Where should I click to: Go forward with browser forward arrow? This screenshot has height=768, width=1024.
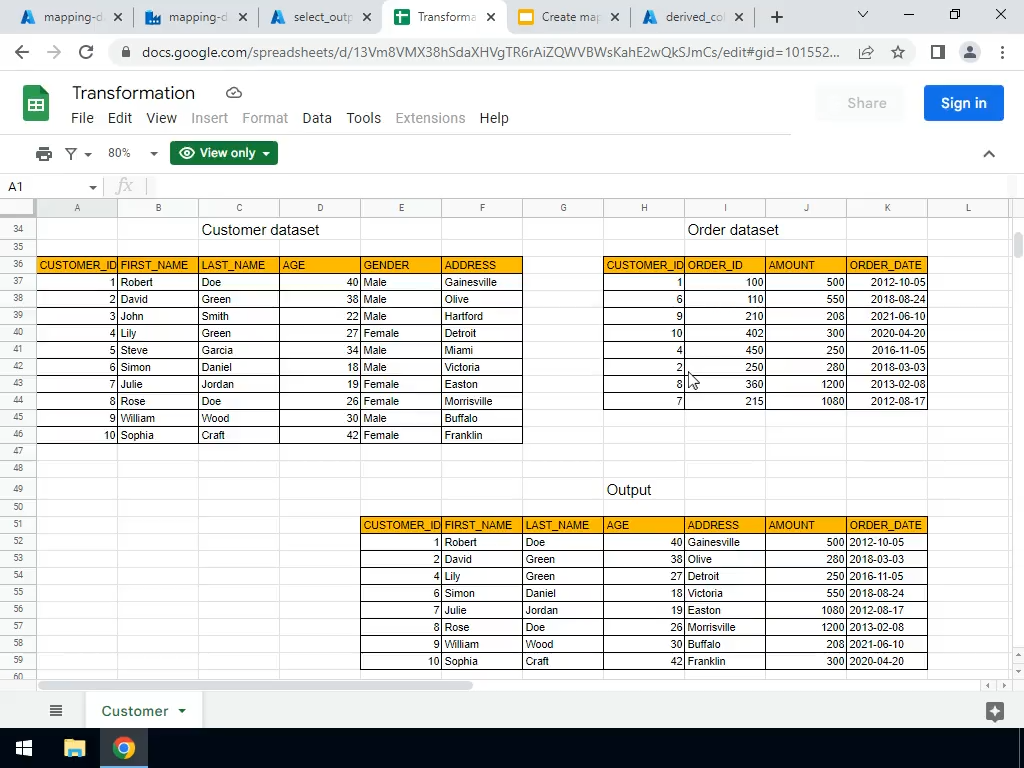tap(54, 52)
